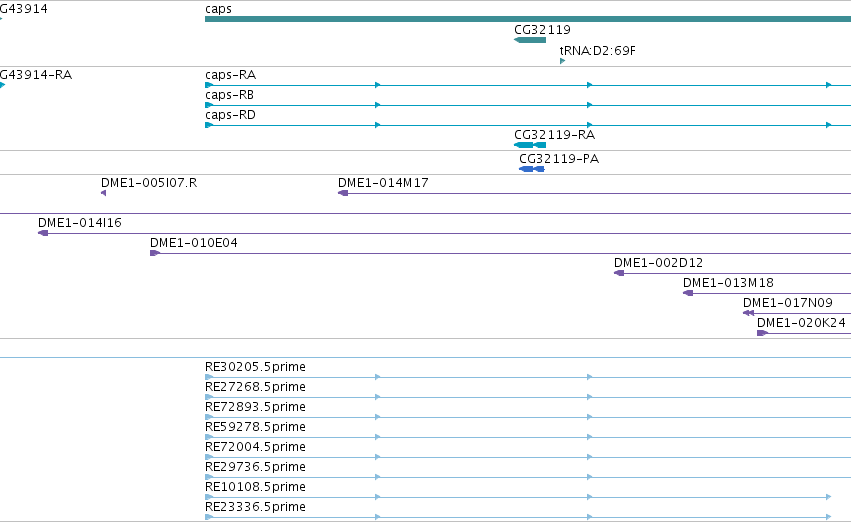Click the start arrow of DME1-014I16

click(x=43, y=233)
